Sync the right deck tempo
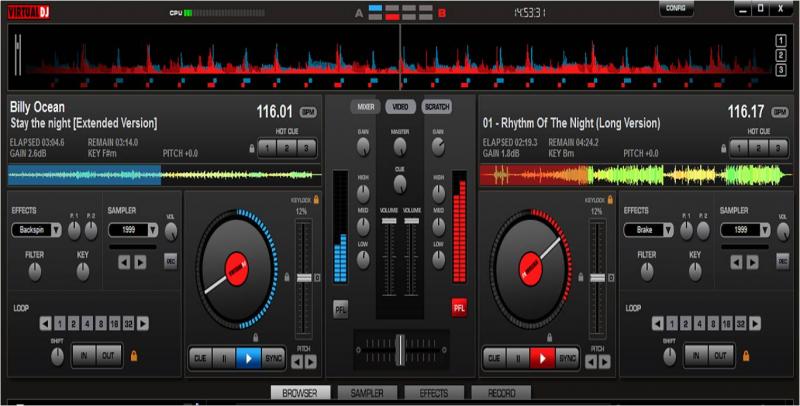800x406 pixels. 567,359
